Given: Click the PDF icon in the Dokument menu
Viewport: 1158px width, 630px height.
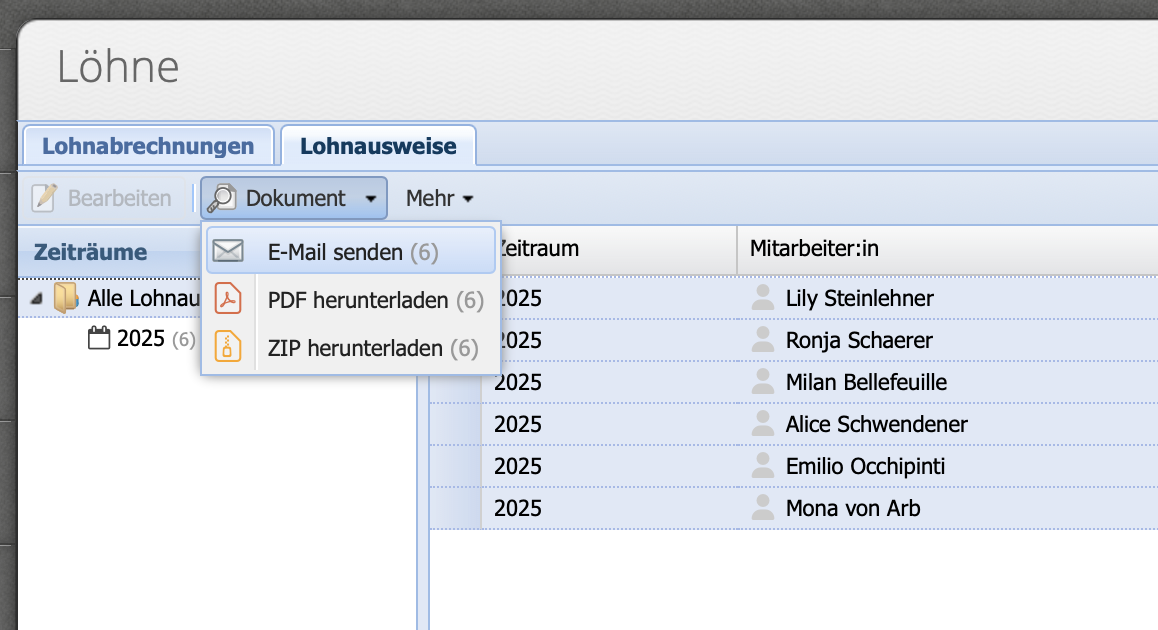Looking at the screenshot, I should coord(228,300).
